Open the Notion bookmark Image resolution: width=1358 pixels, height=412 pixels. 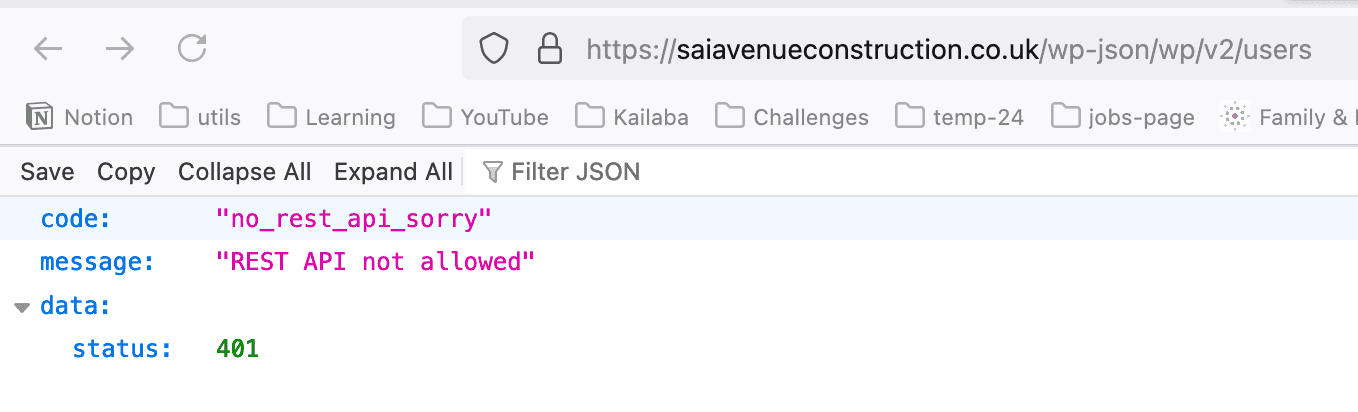point(79,118)
